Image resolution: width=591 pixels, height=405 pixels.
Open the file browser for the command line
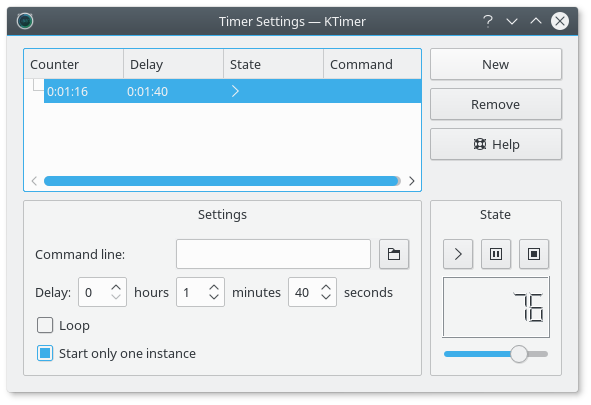(394, 254)
